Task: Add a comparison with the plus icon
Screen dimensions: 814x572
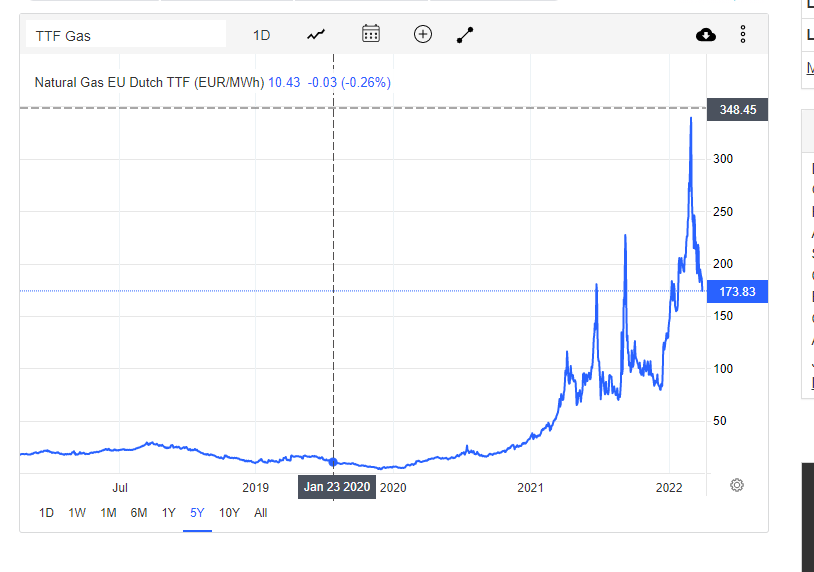Action: [x=423, y=34]
